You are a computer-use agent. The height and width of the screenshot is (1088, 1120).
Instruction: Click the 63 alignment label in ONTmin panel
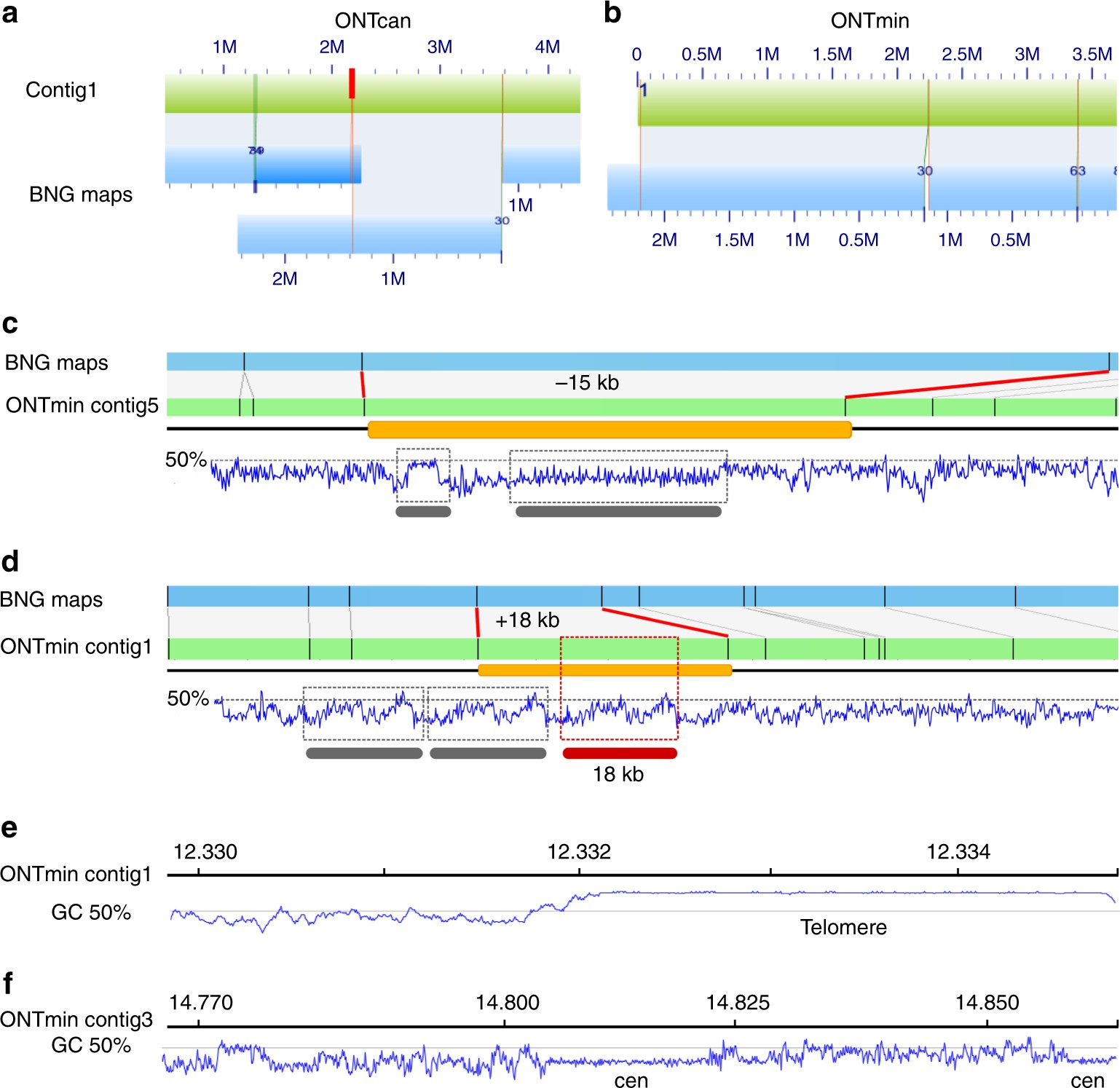[x=1077, y=170]
